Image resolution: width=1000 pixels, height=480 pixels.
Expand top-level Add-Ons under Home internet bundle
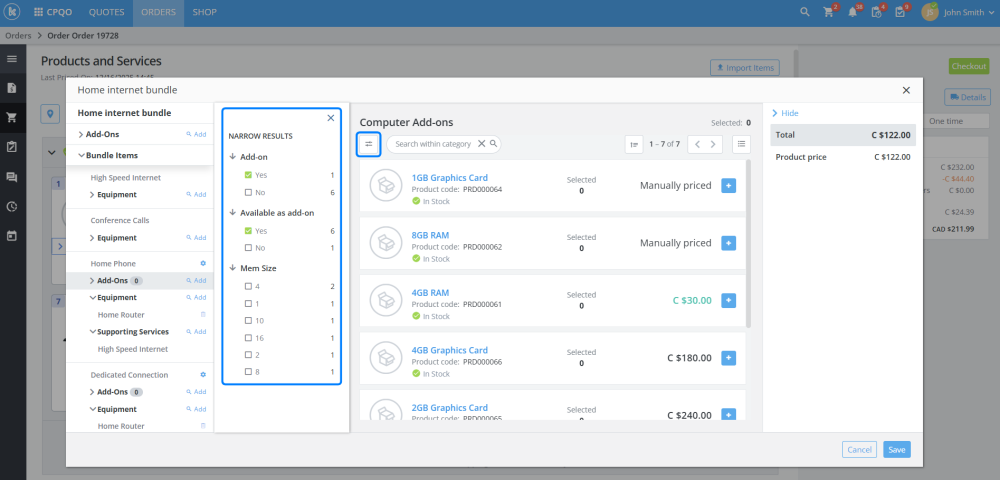(81, 135)
